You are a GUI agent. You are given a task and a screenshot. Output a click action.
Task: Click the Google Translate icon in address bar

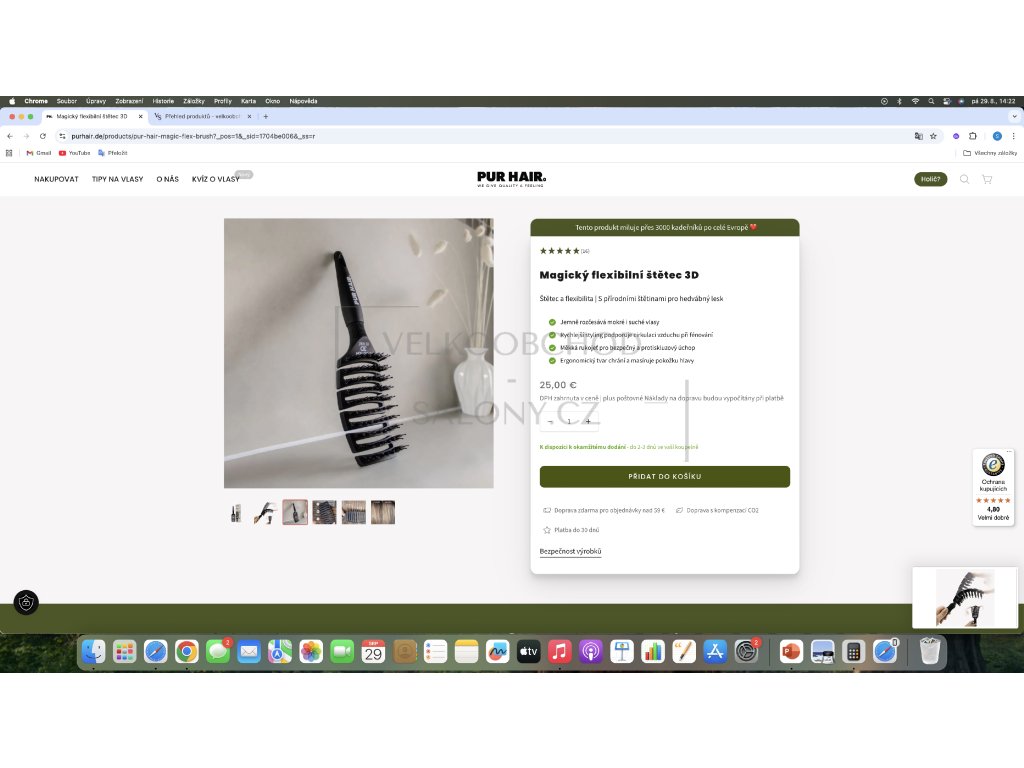[x=918, y=136]
